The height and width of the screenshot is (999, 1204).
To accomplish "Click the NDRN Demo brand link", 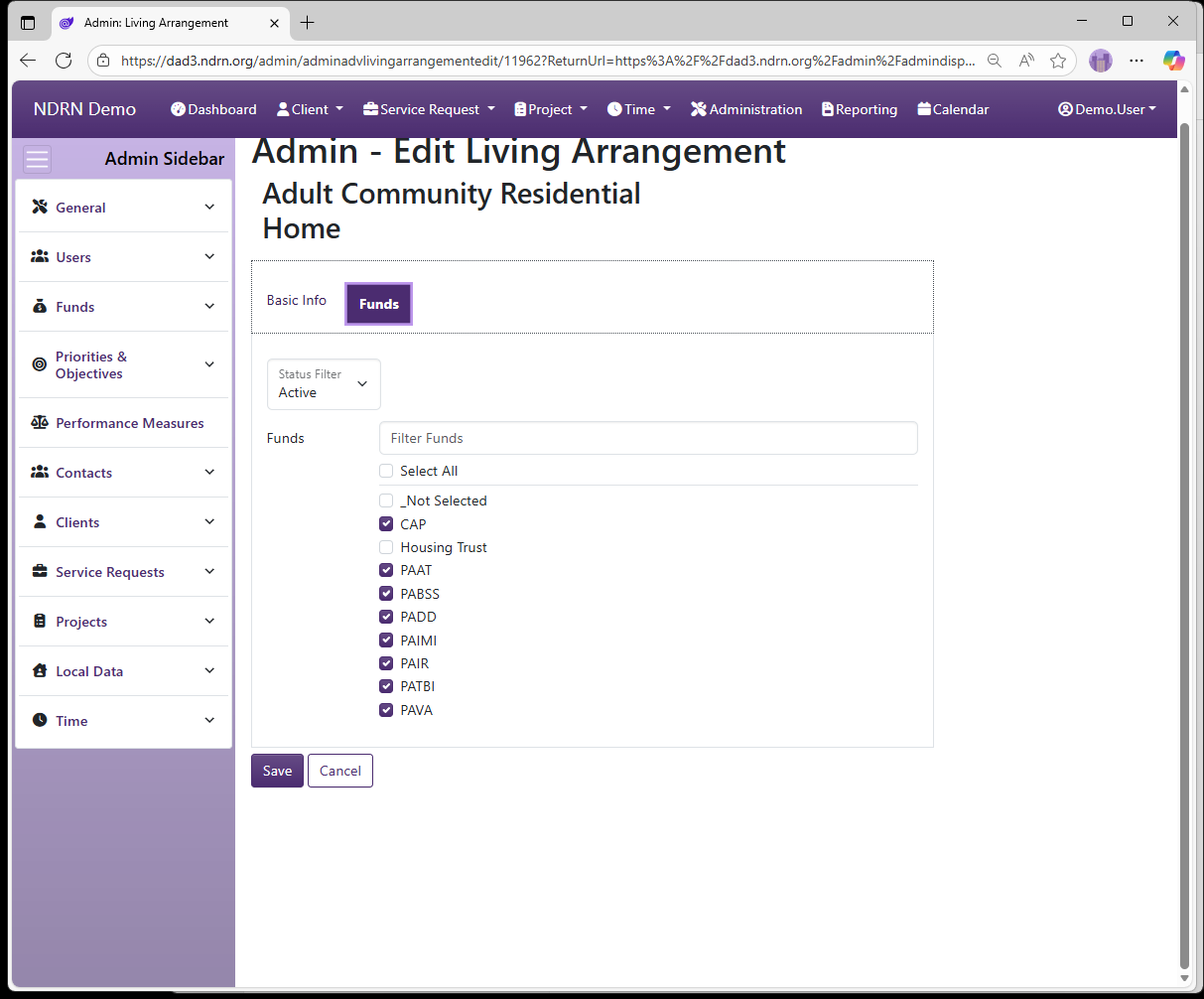I will pos(84,109).
